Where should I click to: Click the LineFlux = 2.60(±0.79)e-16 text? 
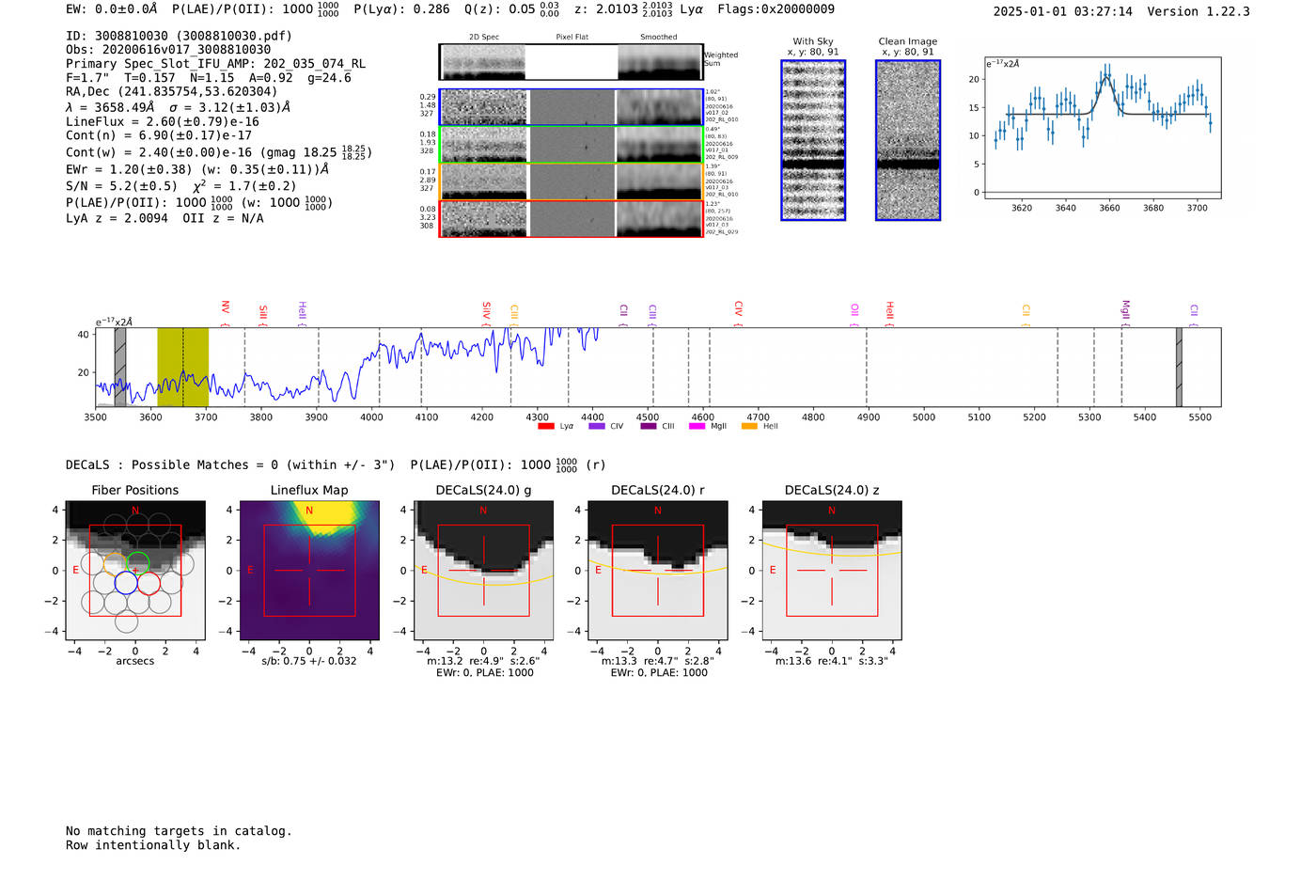pyautogui.click(x=163, y=121)
